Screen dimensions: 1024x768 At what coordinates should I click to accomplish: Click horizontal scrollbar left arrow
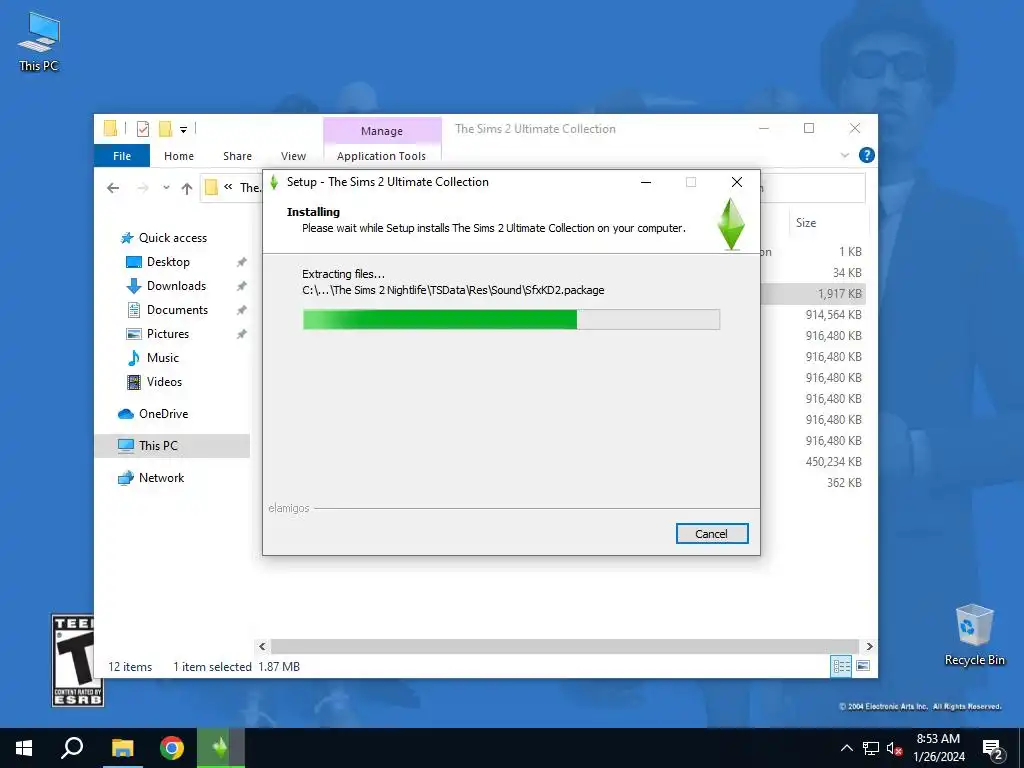tap(262, 647)
